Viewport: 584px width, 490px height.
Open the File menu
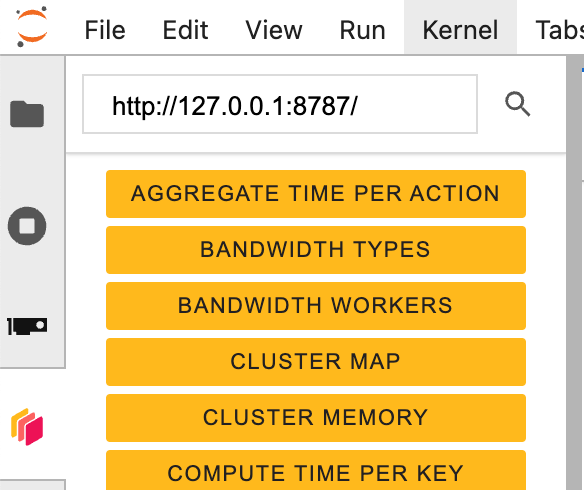105,30
